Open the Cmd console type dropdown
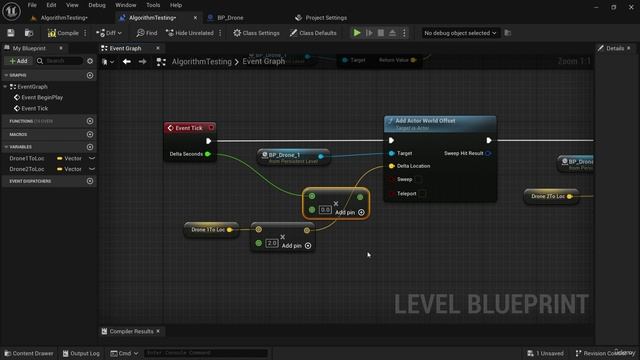This screenshot has height=360, width=640. point(124,353)
